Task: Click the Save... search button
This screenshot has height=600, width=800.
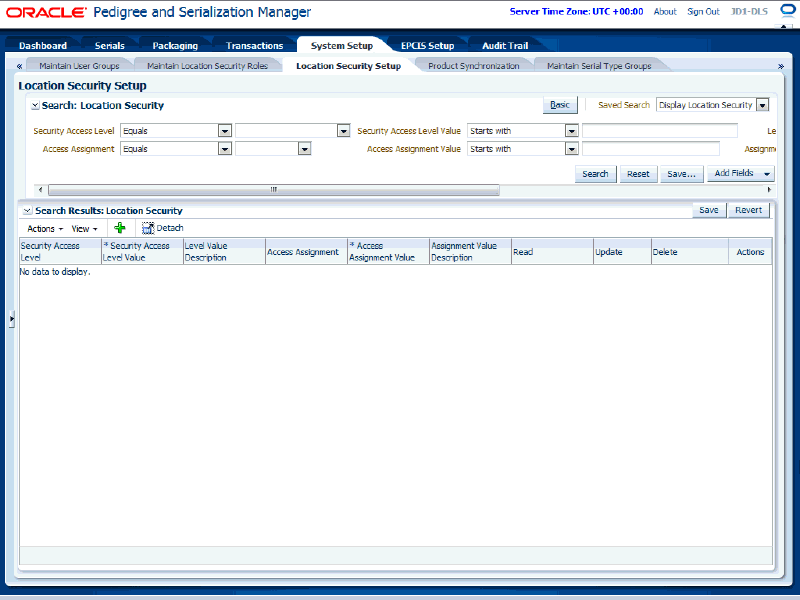Action: pos(682,174)
